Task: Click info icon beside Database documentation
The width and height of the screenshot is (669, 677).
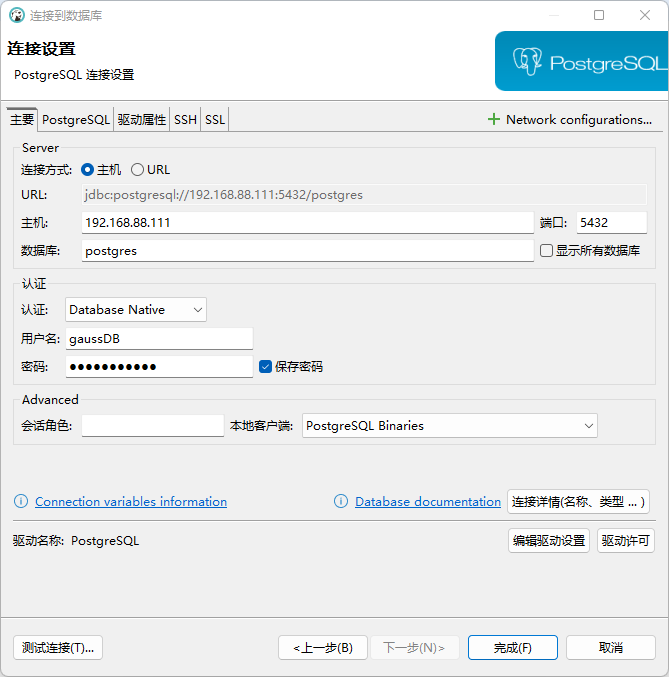Action: 341,502
